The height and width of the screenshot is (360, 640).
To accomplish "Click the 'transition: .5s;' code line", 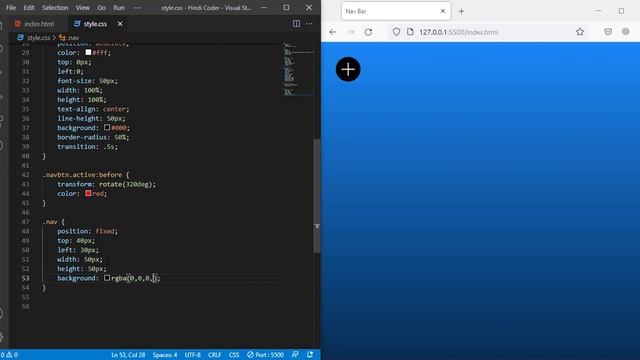I will 87,147.
